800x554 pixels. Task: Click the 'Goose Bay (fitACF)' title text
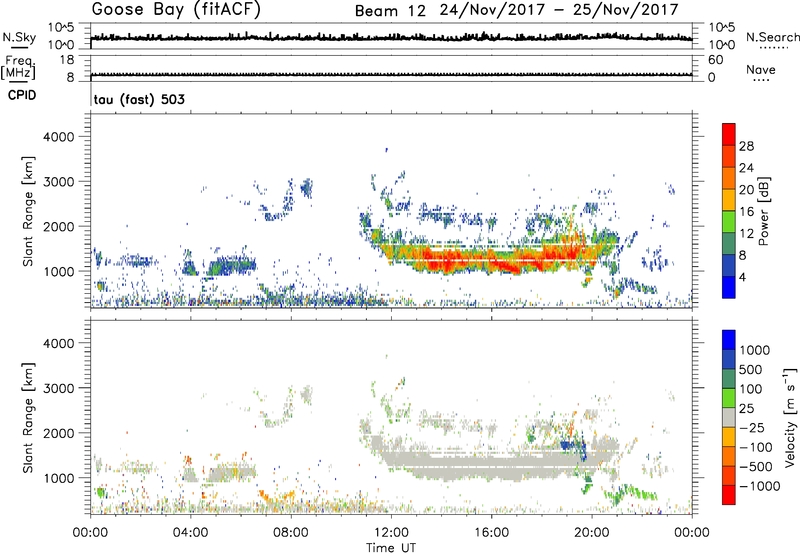pos(176,9)
